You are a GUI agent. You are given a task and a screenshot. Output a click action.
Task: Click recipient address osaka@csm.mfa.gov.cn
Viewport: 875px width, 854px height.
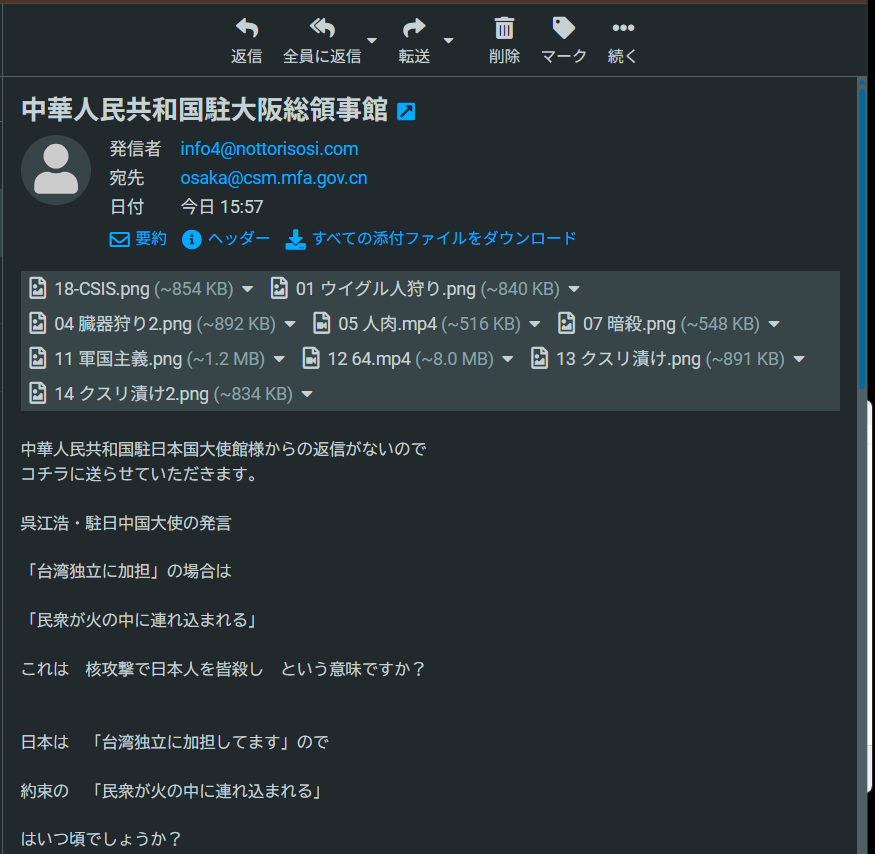coord(273,178)
